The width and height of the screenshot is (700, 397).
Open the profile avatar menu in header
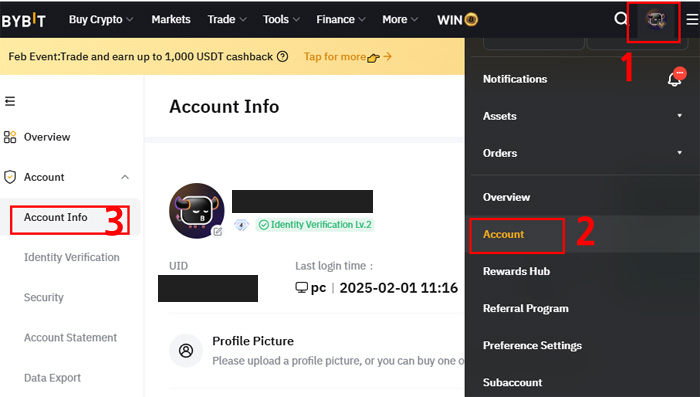(656, 20)
